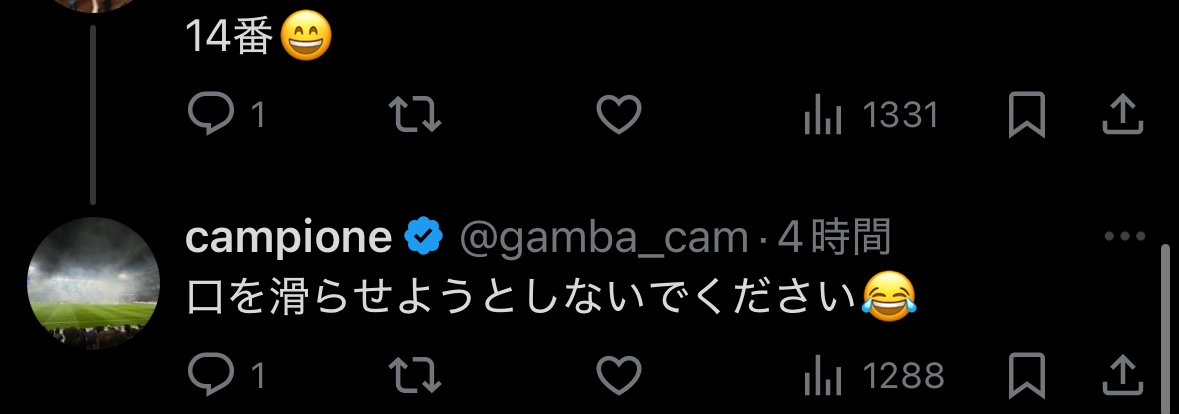Reply to campione's tweet
Image resolution: width=1179 pixels, height=414 pixels.
click(x=212, y=375)
